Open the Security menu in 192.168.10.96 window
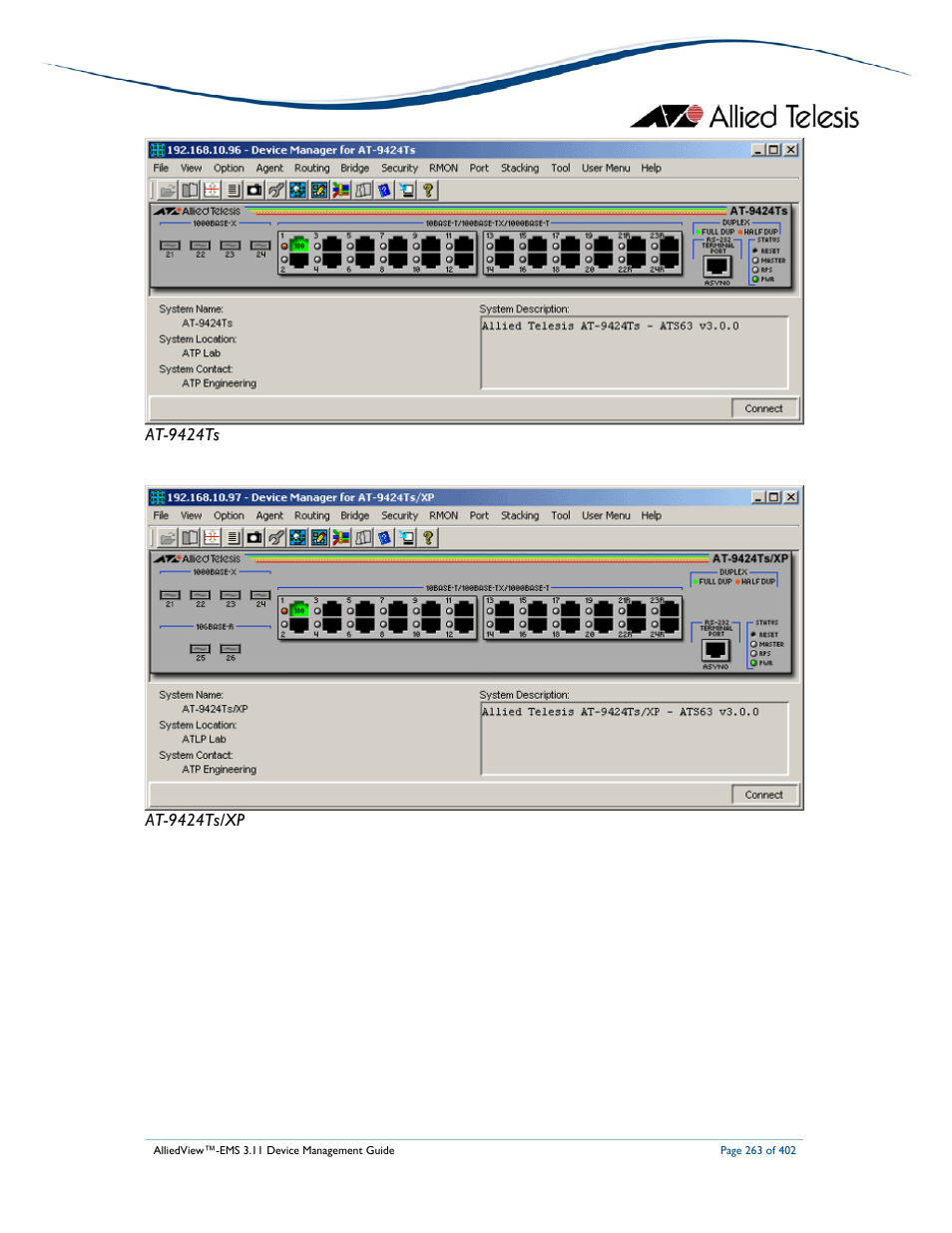Image resolution: width=952 pixels, height=1233 pixels. point(399,168)
